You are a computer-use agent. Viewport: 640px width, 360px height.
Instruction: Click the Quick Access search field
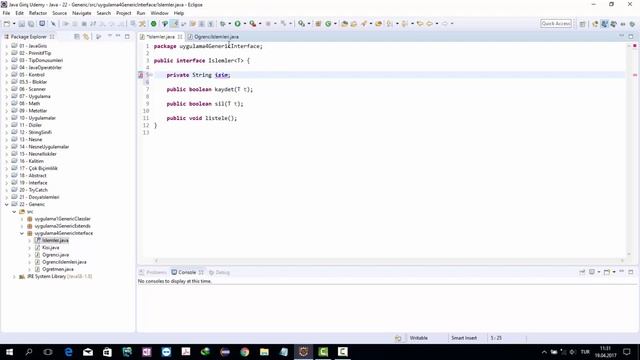coord(556,24)
